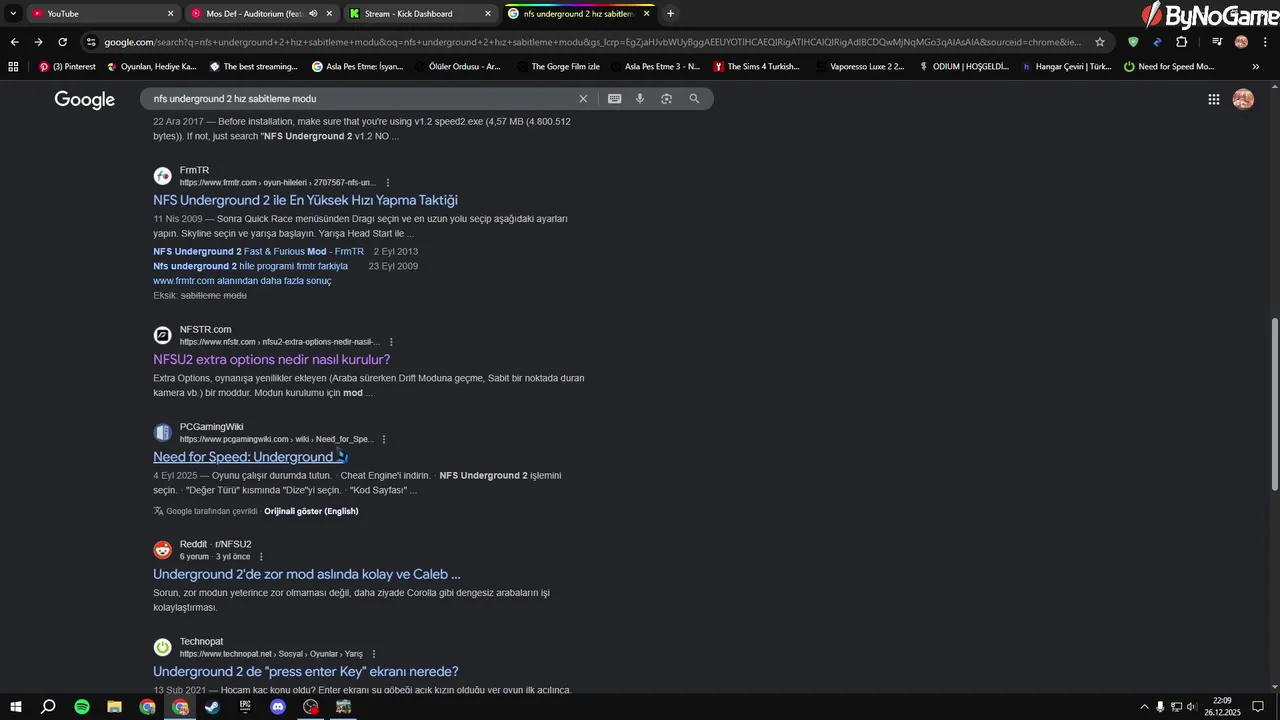The image size is (1280, 720).
Task: Open a new browser tab
Action: pyautogui.click(x=670, y=14)
